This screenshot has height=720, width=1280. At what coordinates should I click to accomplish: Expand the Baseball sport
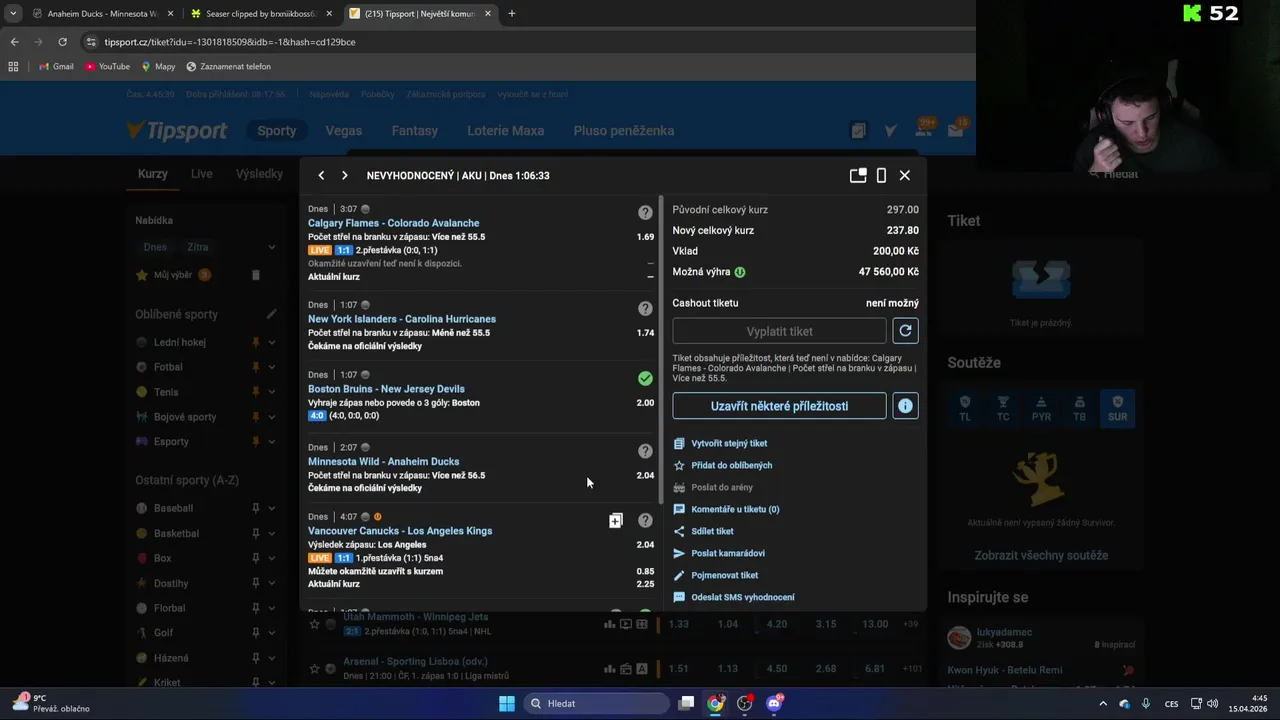click(271, 508)
